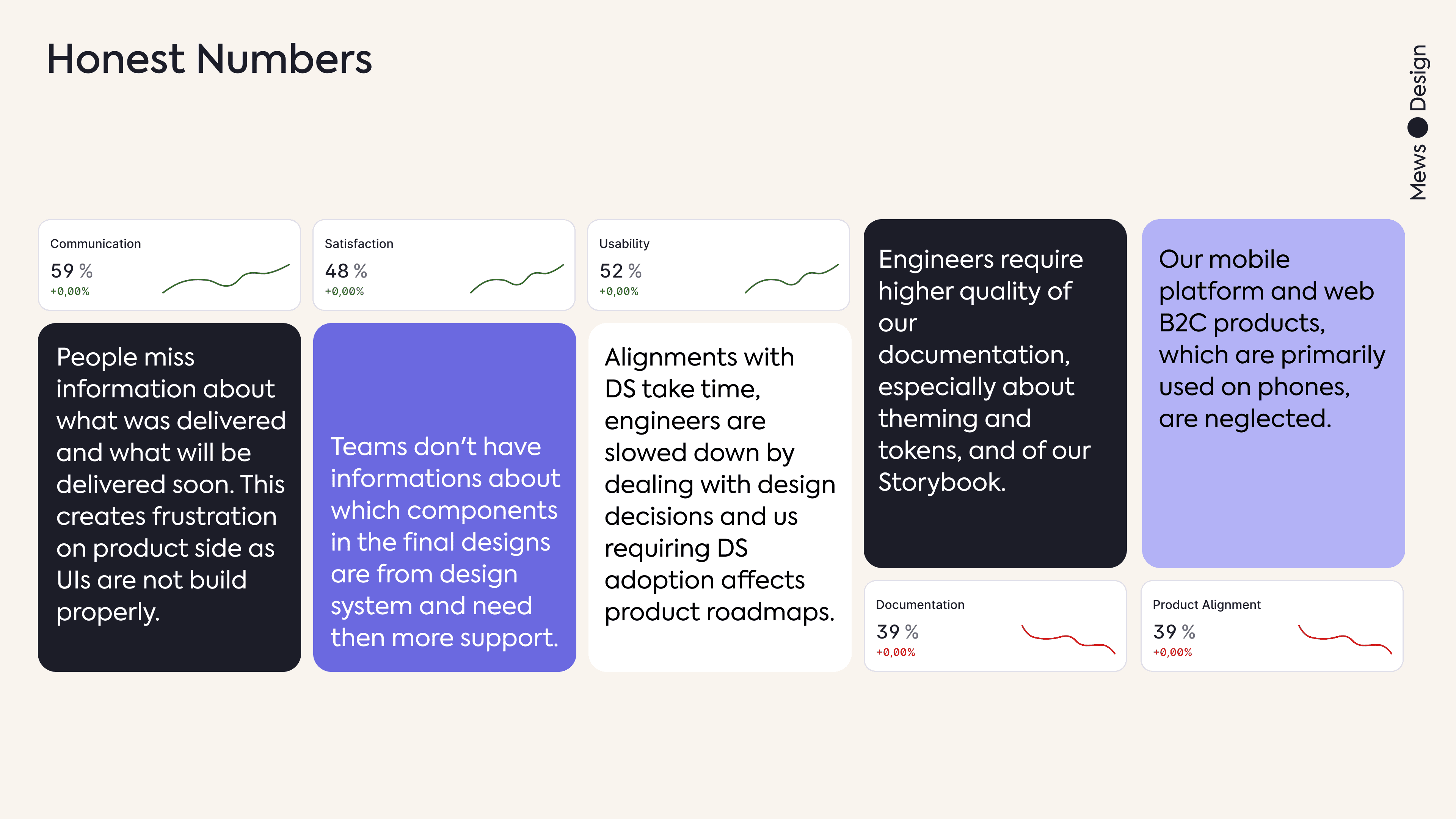1456x819 pixels.
Task: Click the 'Engineers require higher quality' card
Action: (995, 394)
